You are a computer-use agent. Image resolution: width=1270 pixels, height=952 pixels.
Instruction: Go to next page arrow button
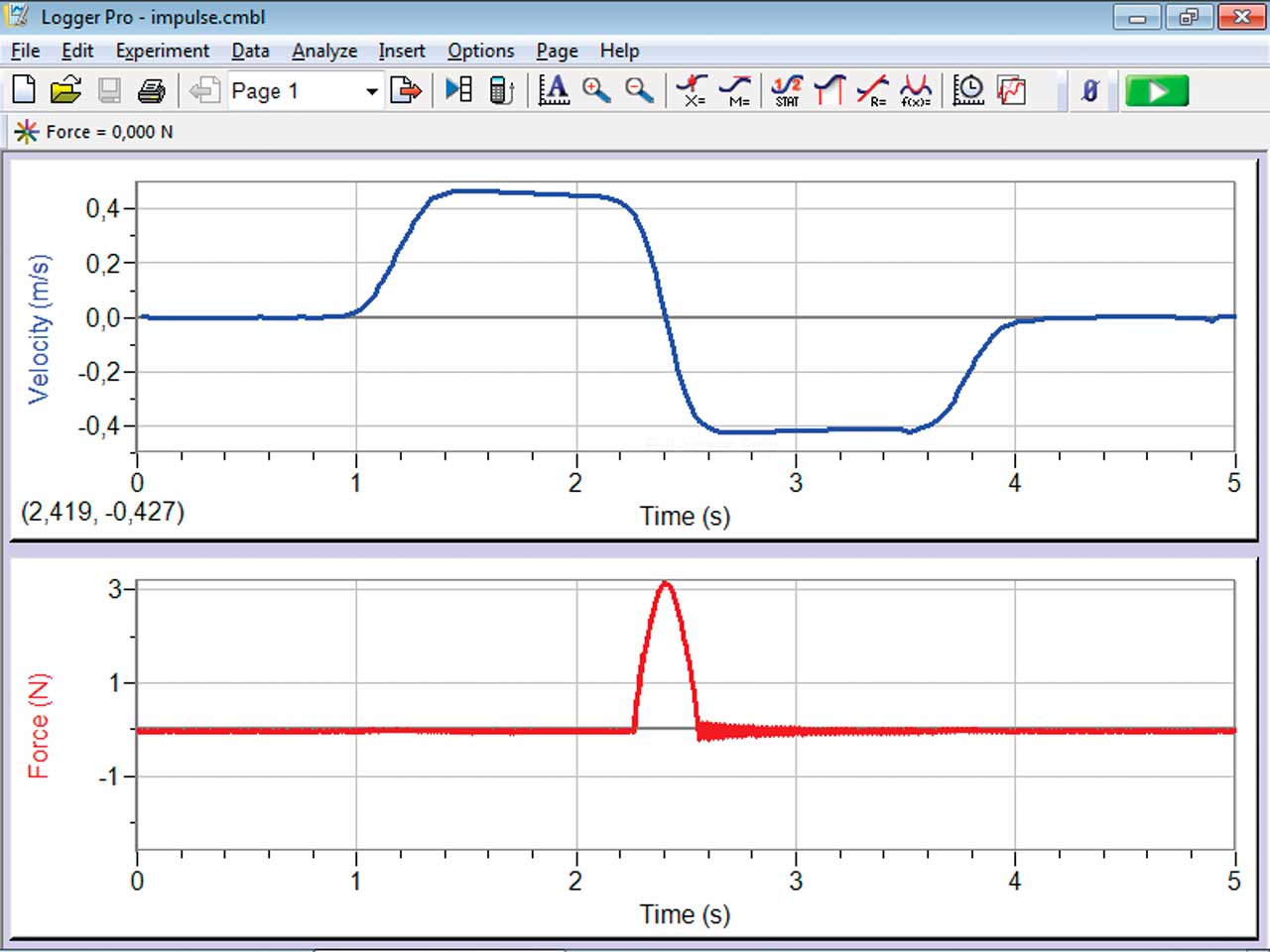[x=406, y=91]
